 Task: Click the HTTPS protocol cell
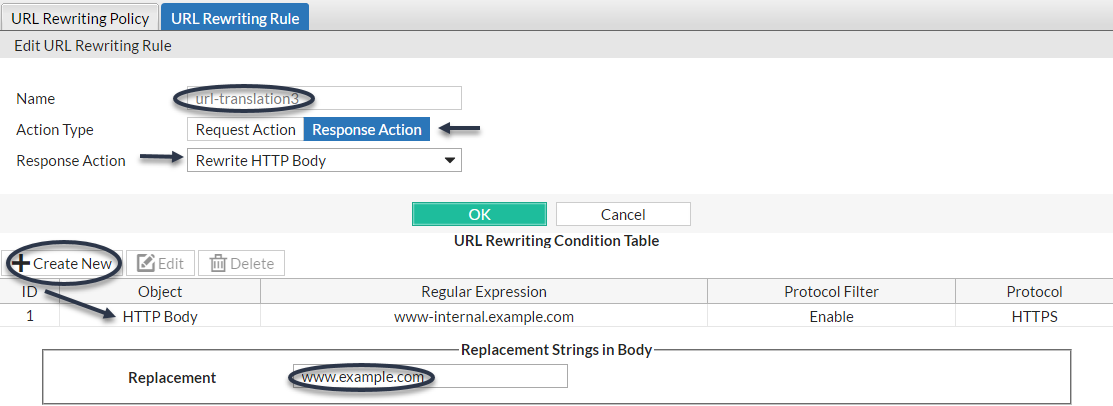[1033, 316]
